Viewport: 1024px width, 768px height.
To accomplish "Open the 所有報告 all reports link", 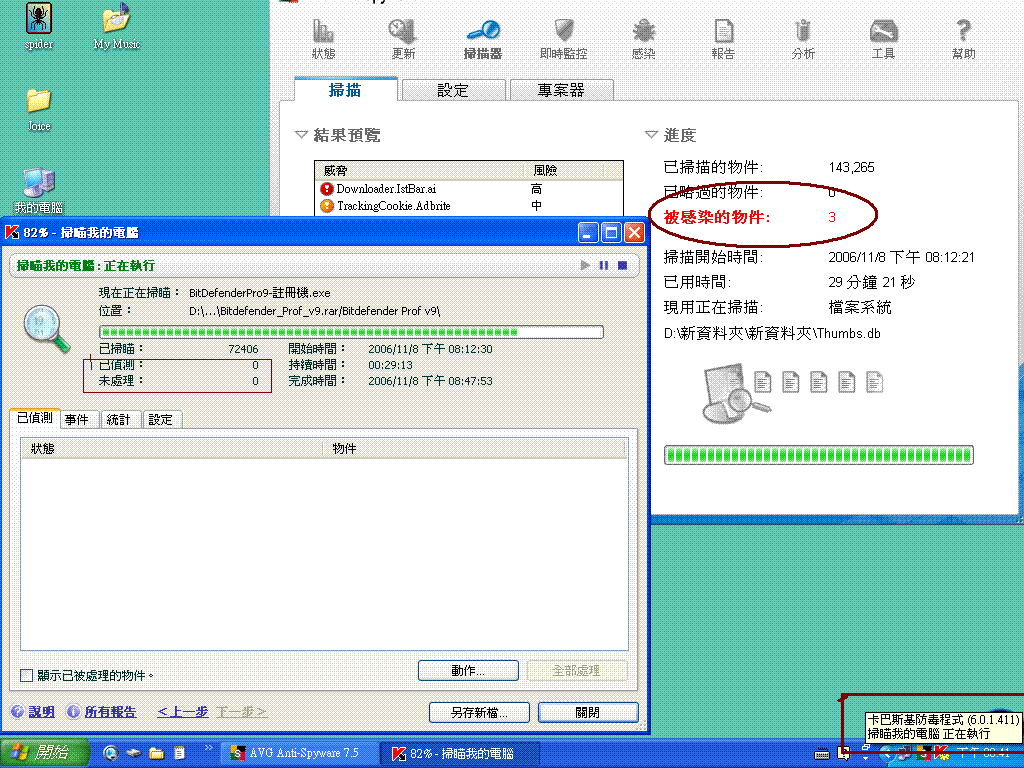I will tap(110, 712).
